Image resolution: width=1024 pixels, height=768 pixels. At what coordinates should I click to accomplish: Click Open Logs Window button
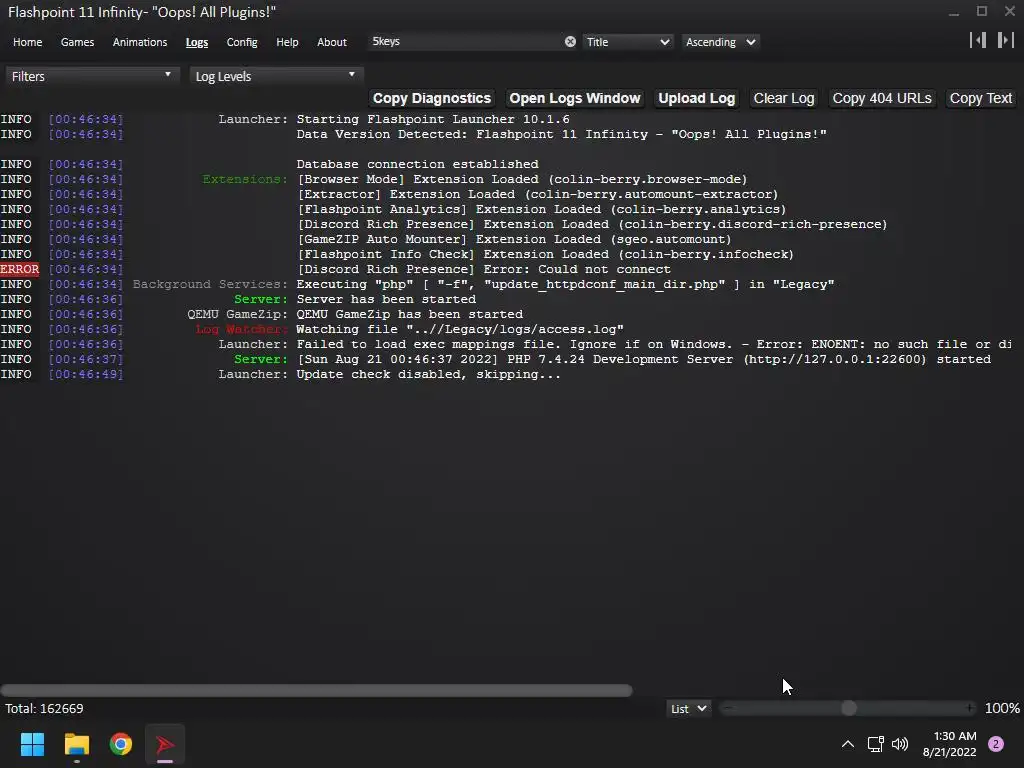575,98
